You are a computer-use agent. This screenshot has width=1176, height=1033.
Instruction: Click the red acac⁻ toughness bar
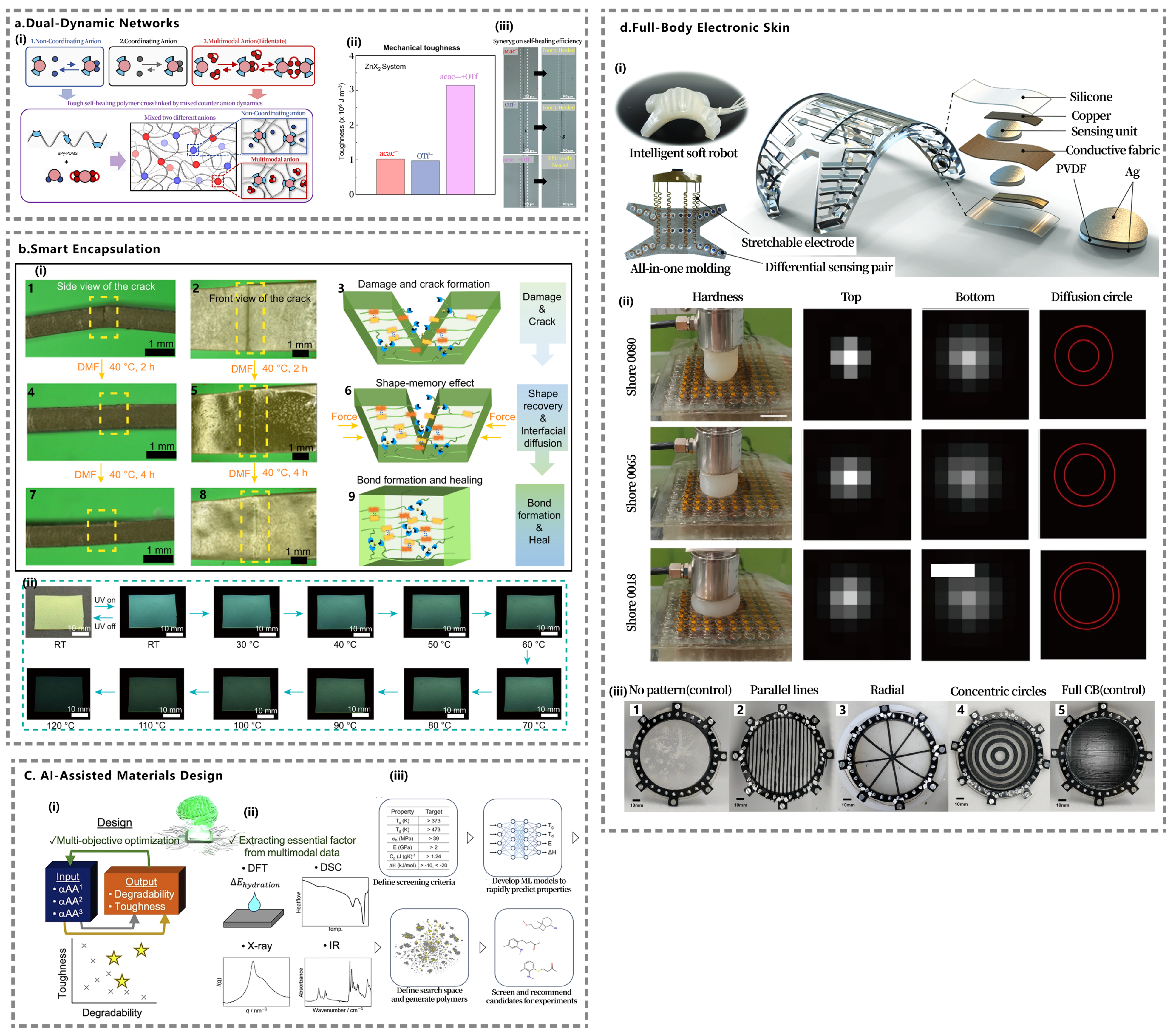tap(391, 177)
